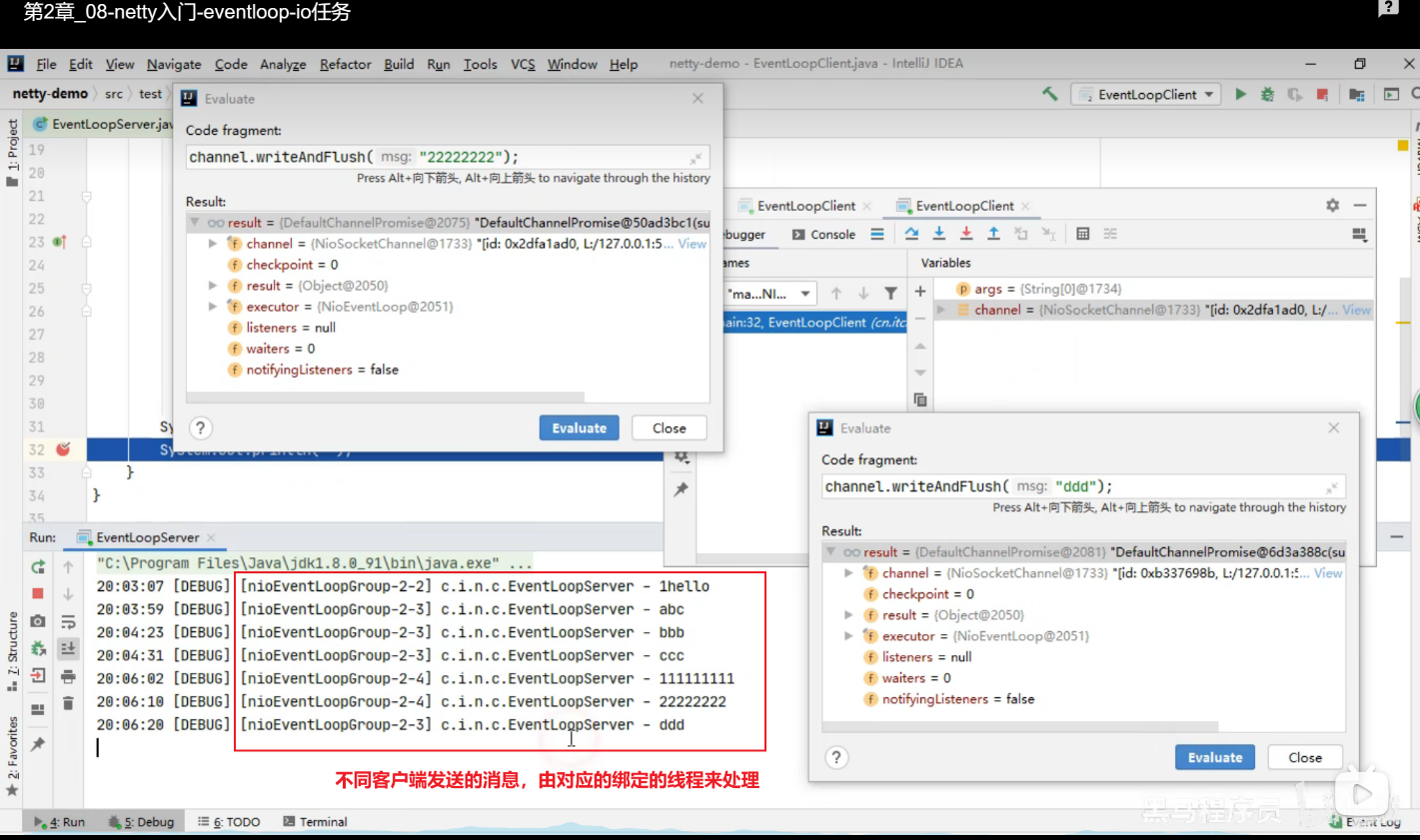Open the 6: TODO tool window tab
Screen dimensions: 1420x840
pos(229,822)
